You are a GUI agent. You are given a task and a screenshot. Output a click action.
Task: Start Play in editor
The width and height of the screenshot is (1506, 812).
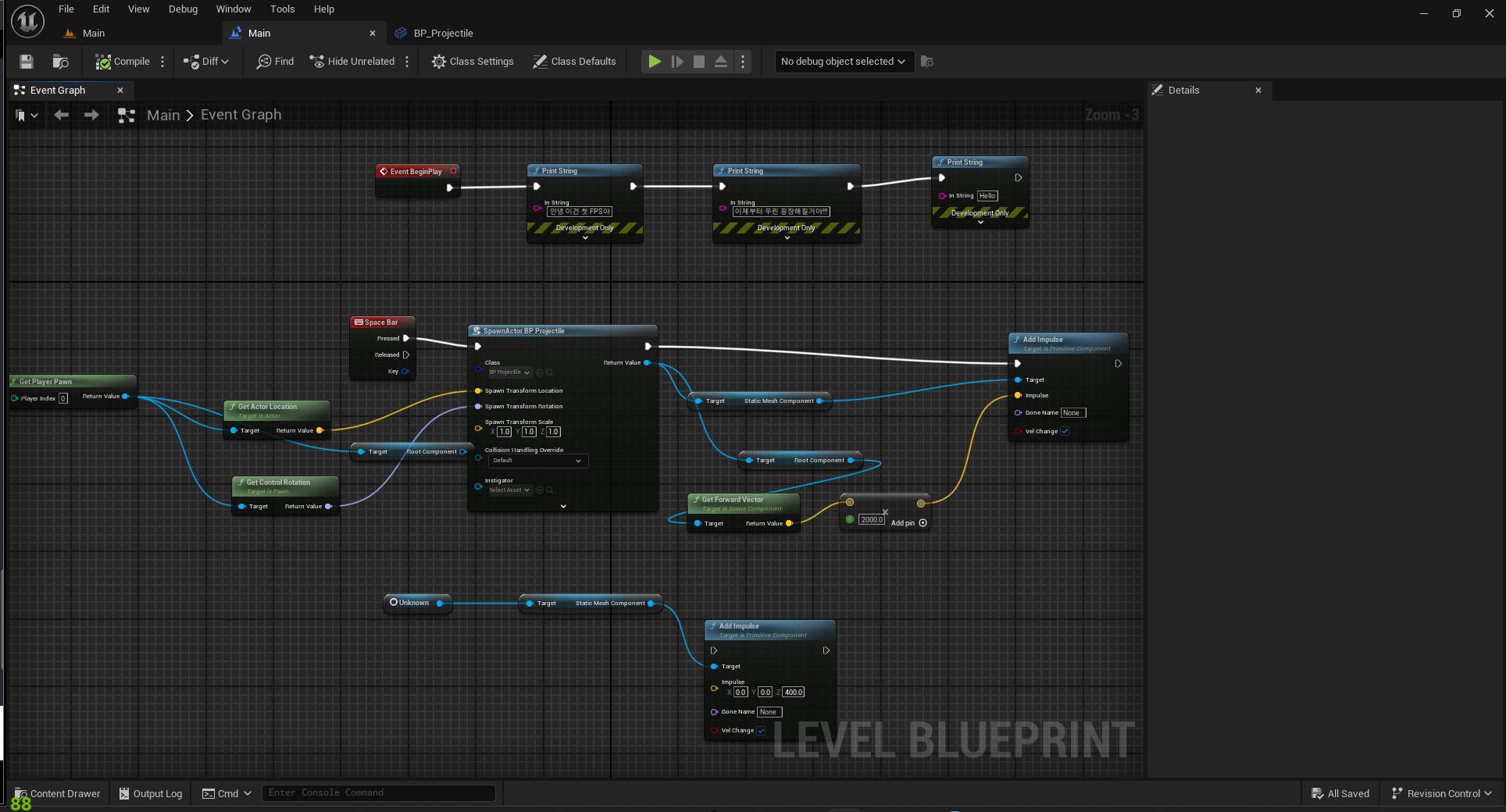[x=655, y=62]
